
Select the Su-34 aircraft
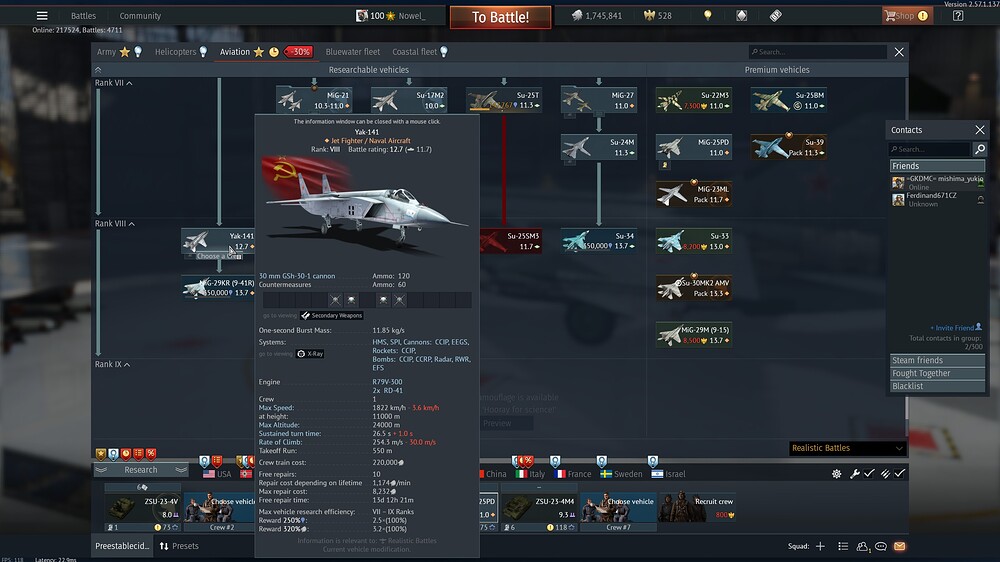(x=599, y=241)
